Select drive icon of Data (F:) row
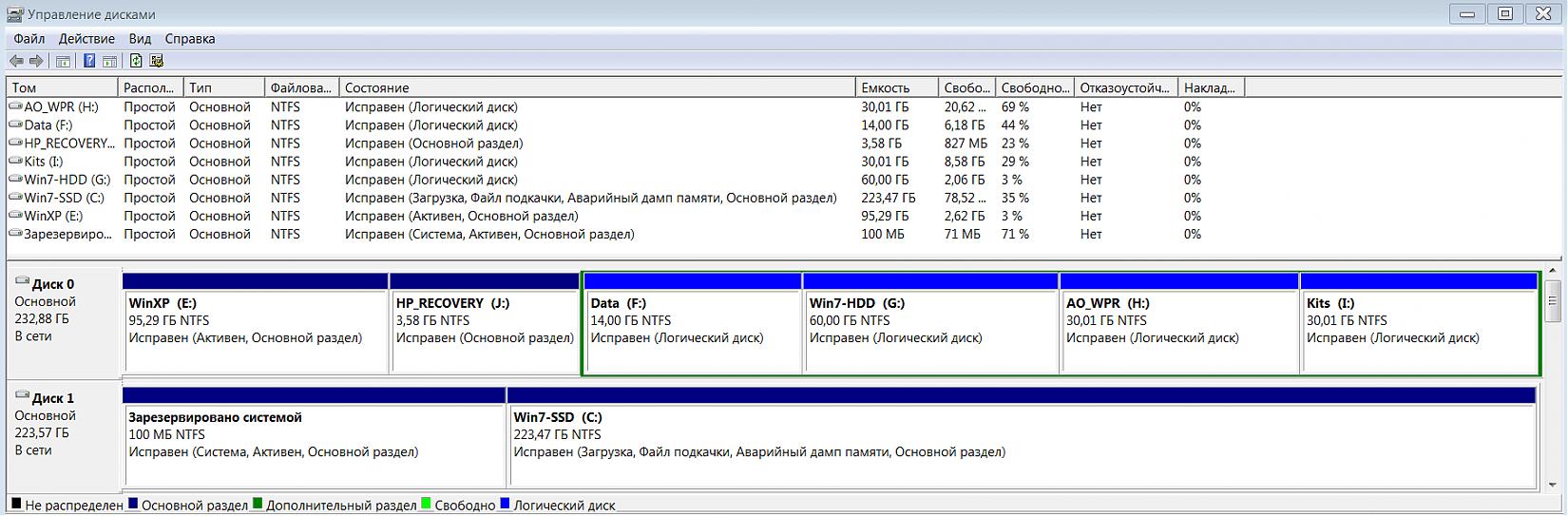 coord(15,125)
